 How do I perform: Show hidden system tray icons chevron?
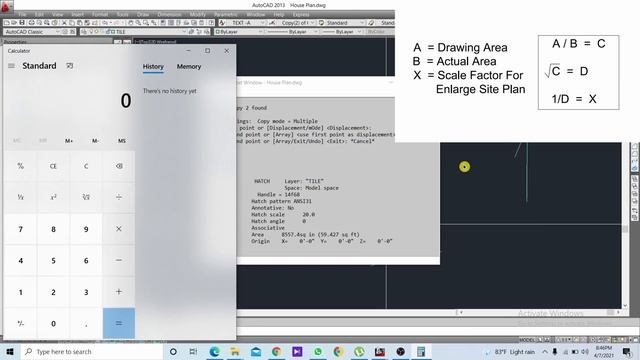(545, 351)
